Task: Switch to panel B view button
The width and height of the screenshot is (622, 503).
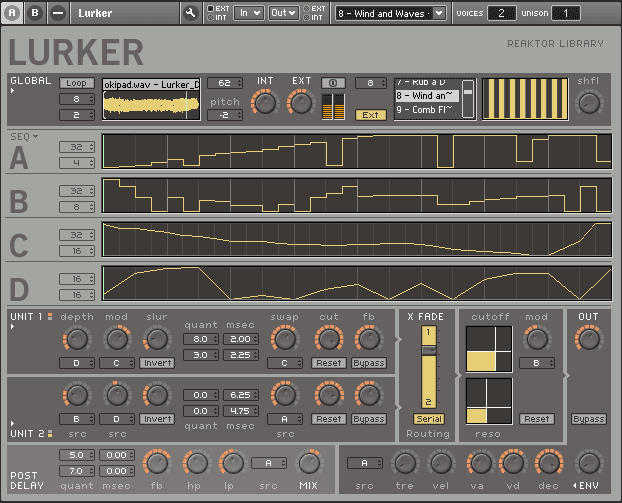Action: coord(35,13)
